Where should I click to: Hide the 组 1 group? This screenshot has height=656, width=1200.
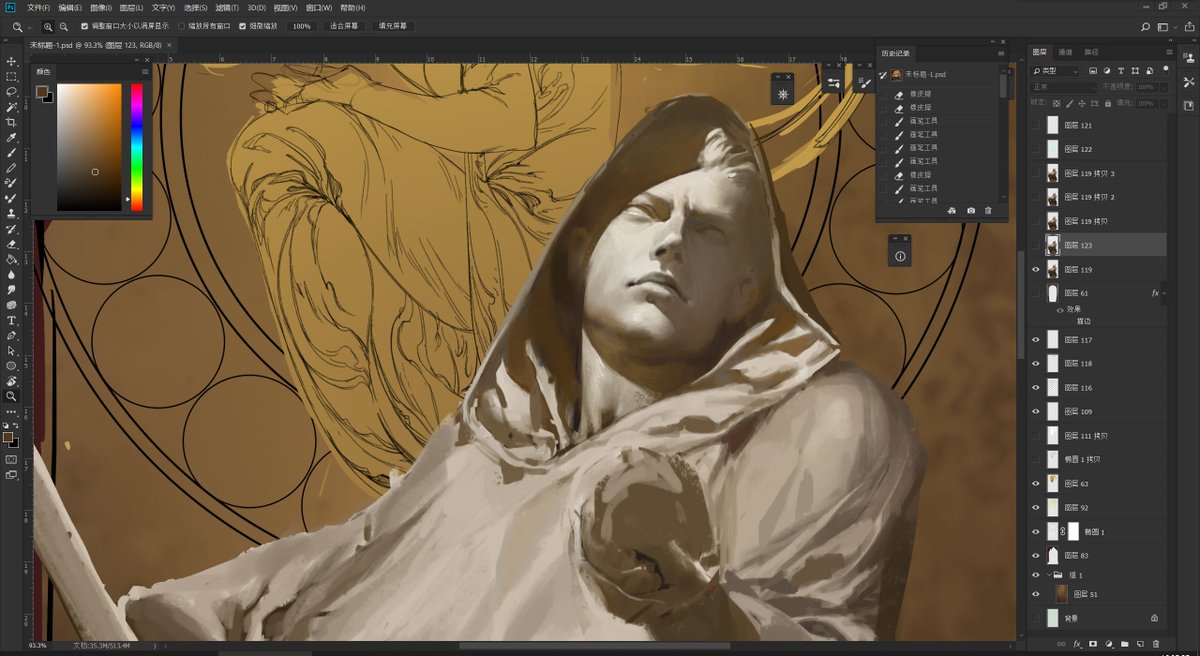coord(1036,575)
